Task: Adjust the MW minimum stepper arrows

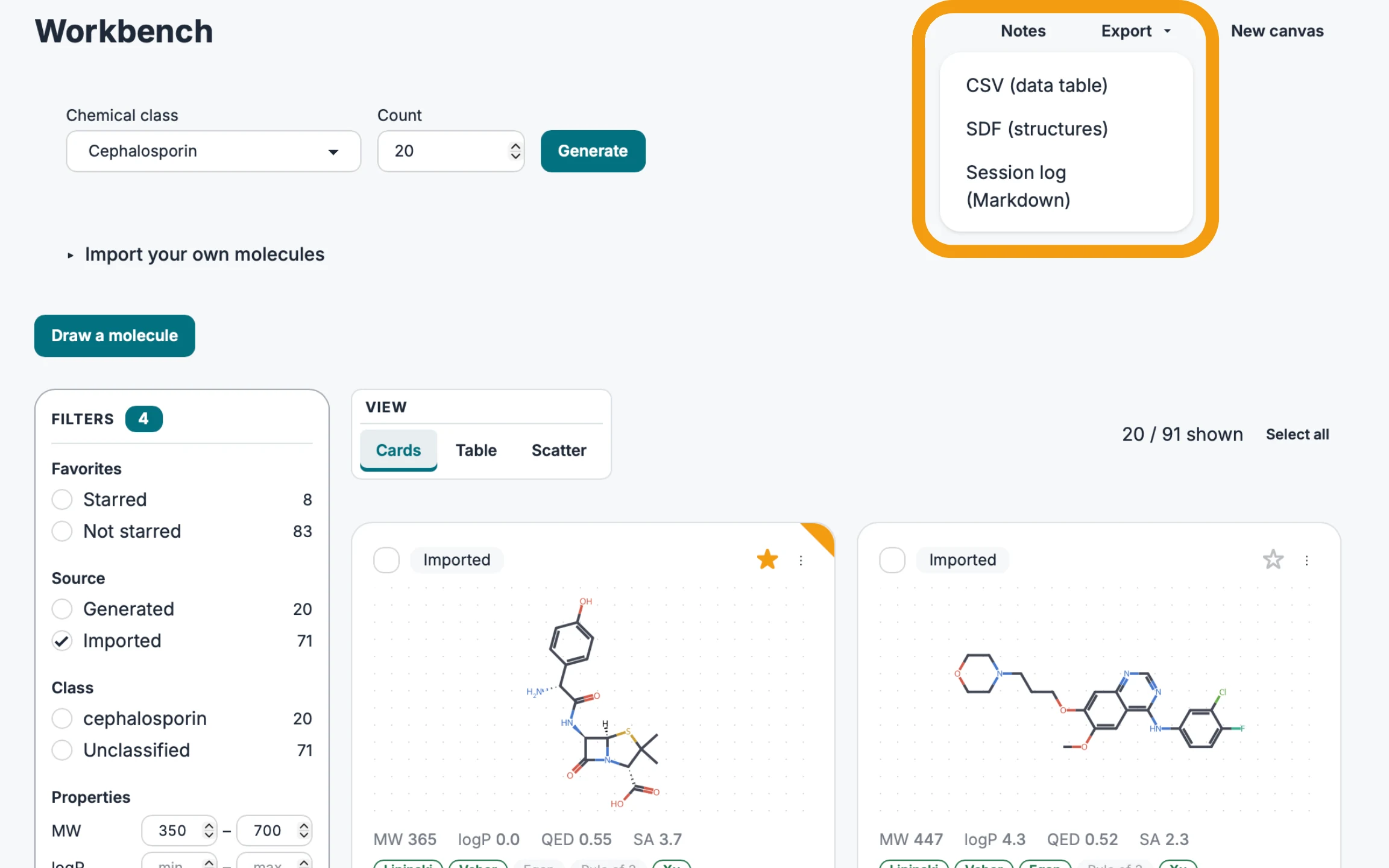Action: pos(209,831)
